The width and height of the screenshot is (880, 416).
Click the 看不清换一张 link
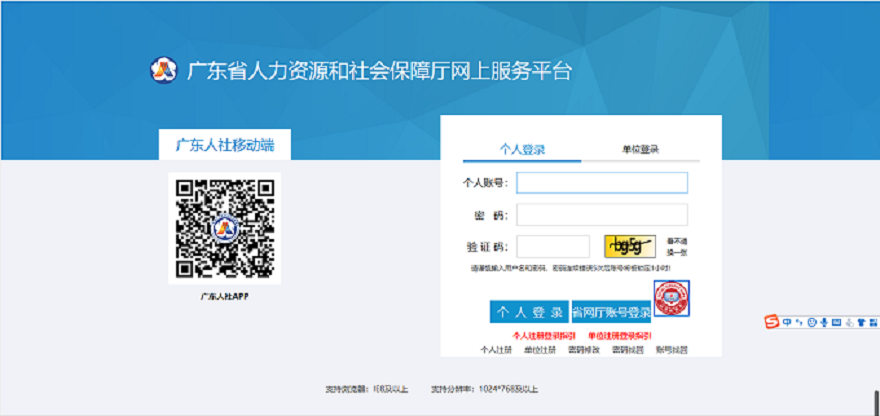coord(677,246)
